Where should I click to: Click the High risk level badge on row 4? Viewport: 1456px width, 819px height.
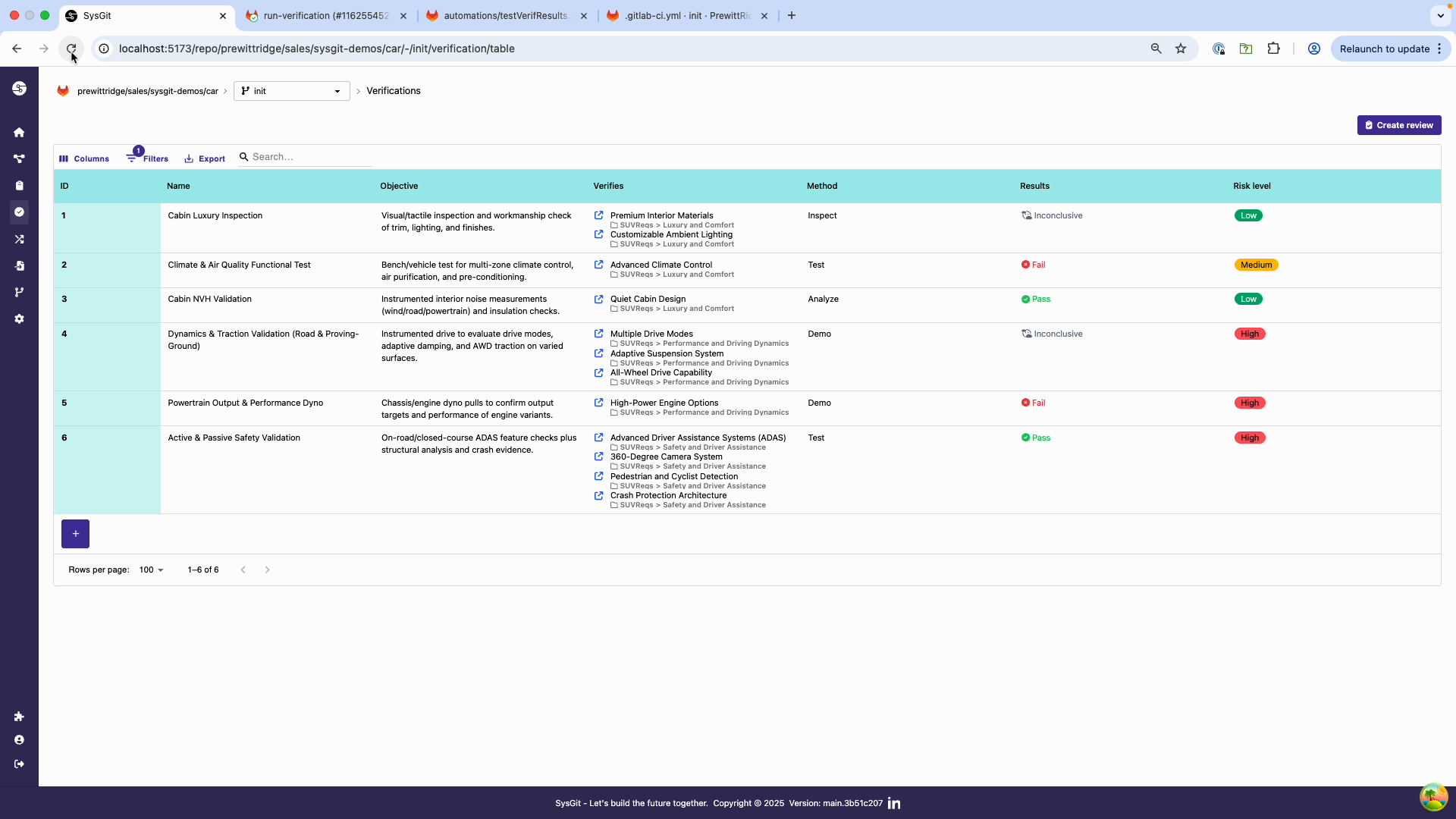pos(1249,334)
